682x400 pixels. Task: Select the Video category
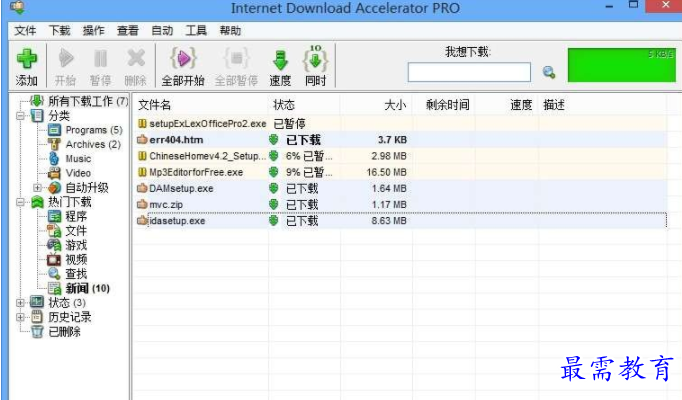pyautogui.click(x=78, y=173)
